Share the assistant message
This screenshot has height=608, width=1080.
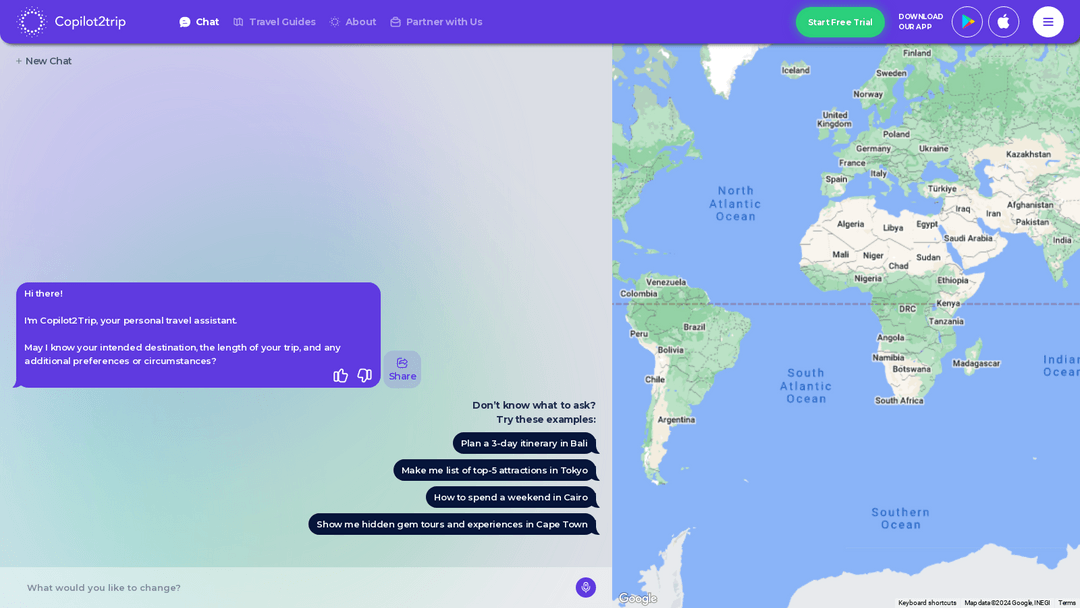click(402, 369)
